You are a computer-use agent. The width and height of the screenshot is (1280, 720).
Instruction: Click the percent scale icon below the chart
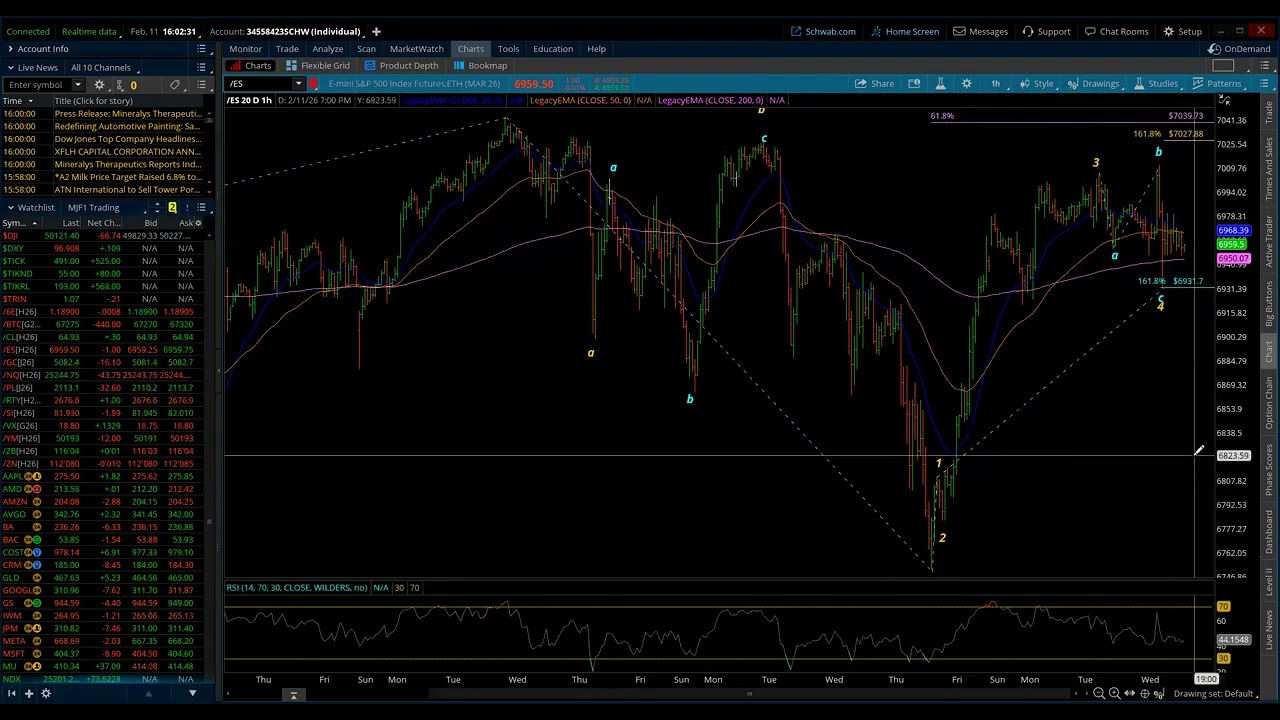click(1160, 694)
